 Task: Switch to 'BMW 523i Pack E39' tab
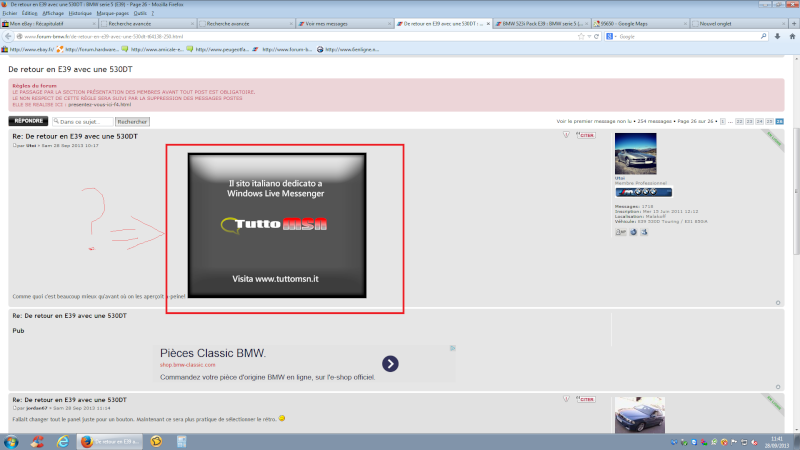tap(541, 23)
